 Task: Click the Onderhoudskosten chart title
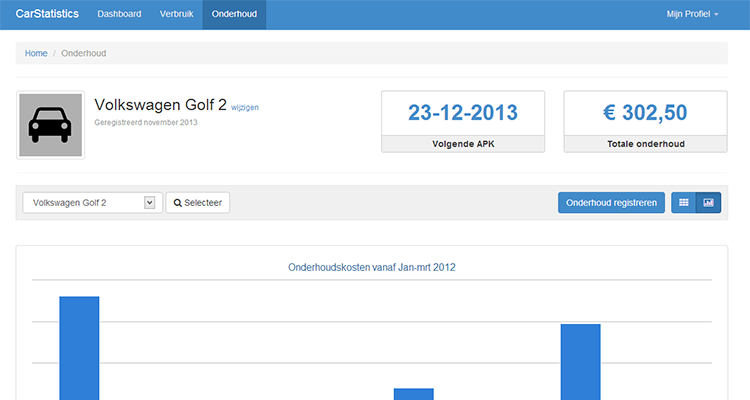click(x=372, y=268)
